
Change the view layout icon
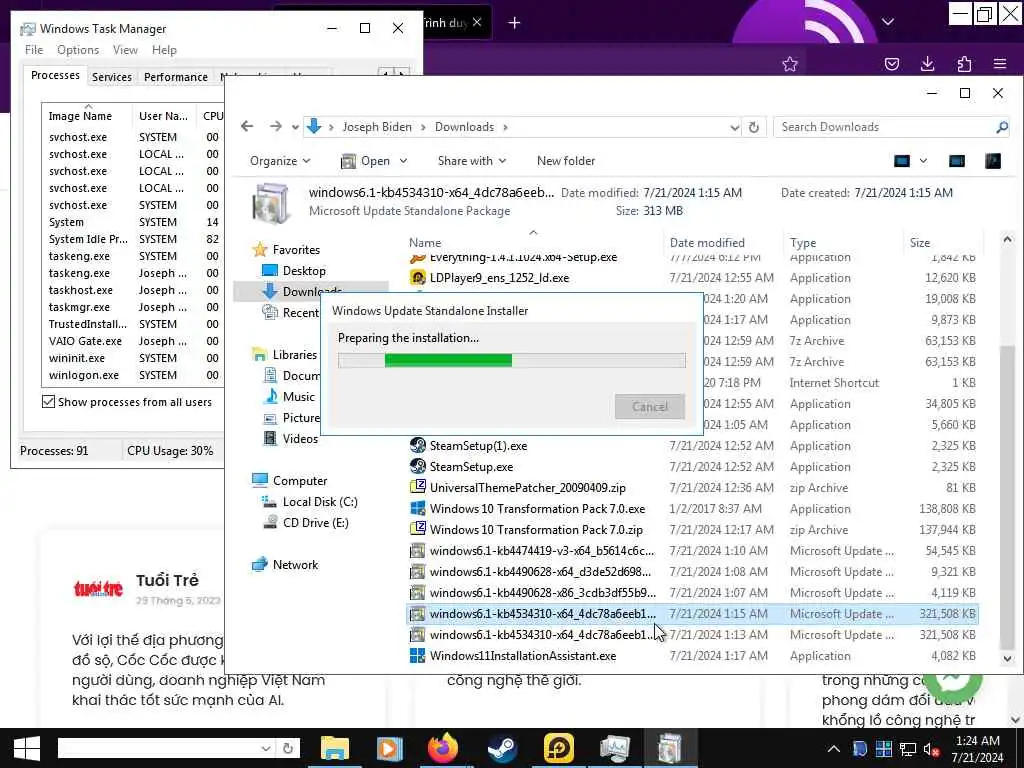pyautogui.click(x=902, y=161)
